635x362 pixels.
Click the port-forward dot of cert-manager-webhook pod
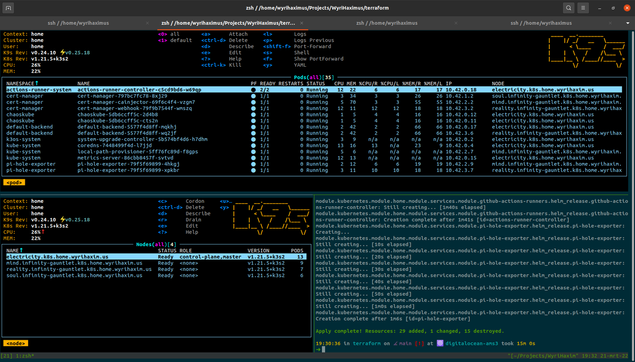[x=253, y=109]
